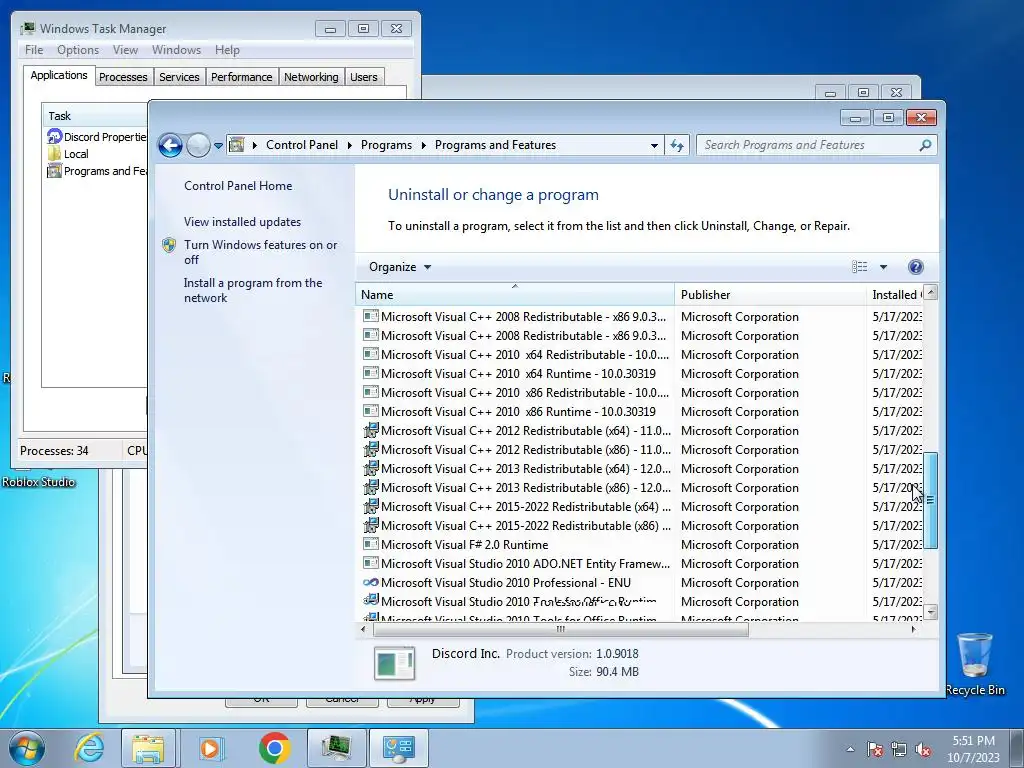Sort by the Installed On column header
The image size is (1024, 768).
[x=895, y=295]
